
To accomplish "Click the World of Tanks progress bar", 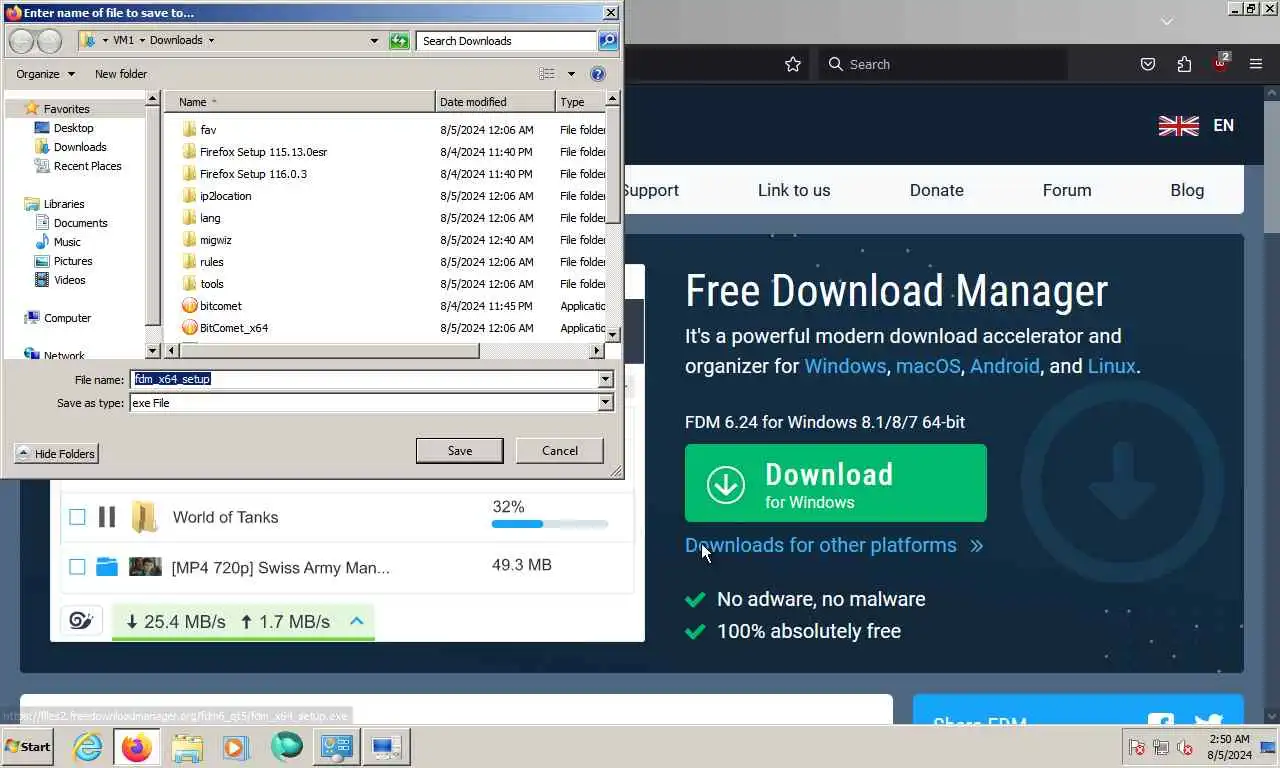I will click(550, 524).
